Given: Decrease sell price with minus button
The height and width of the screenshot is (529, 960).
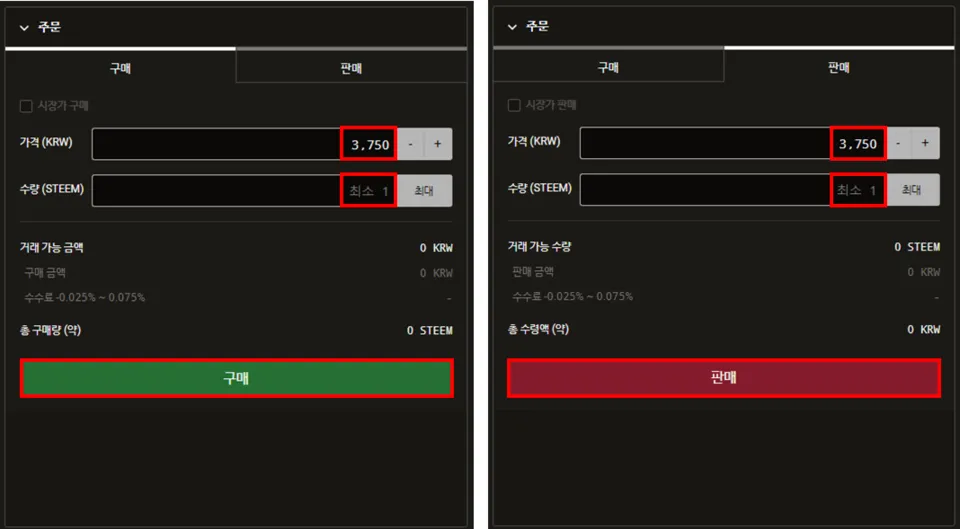Looking at the screenshot, I should click(898, 143).
